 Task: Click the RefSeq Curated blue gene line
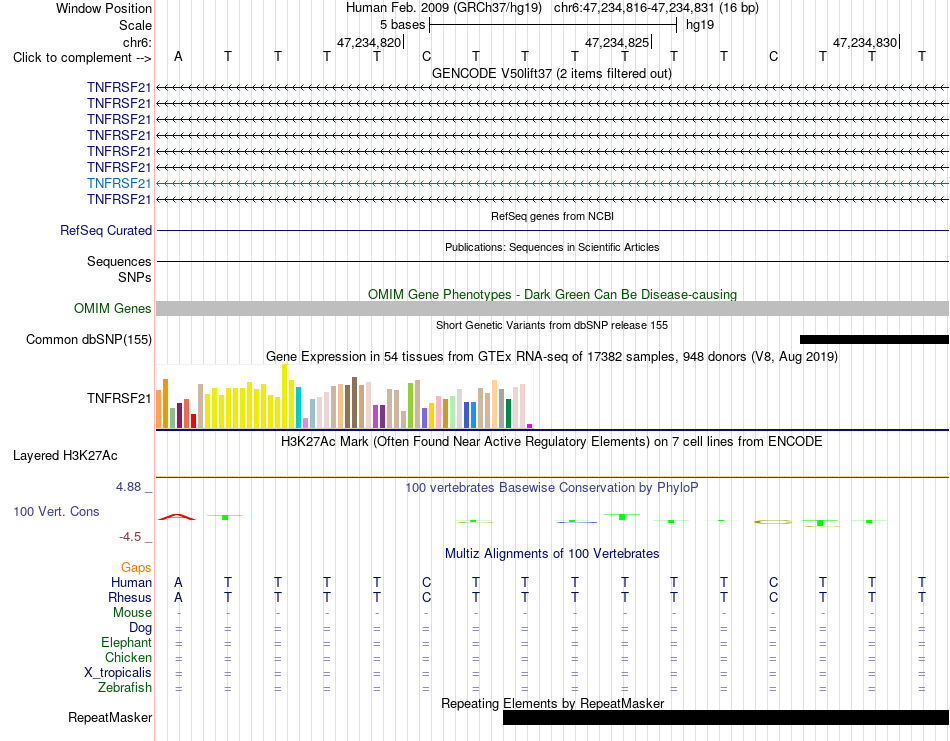(x=553, y=230)
